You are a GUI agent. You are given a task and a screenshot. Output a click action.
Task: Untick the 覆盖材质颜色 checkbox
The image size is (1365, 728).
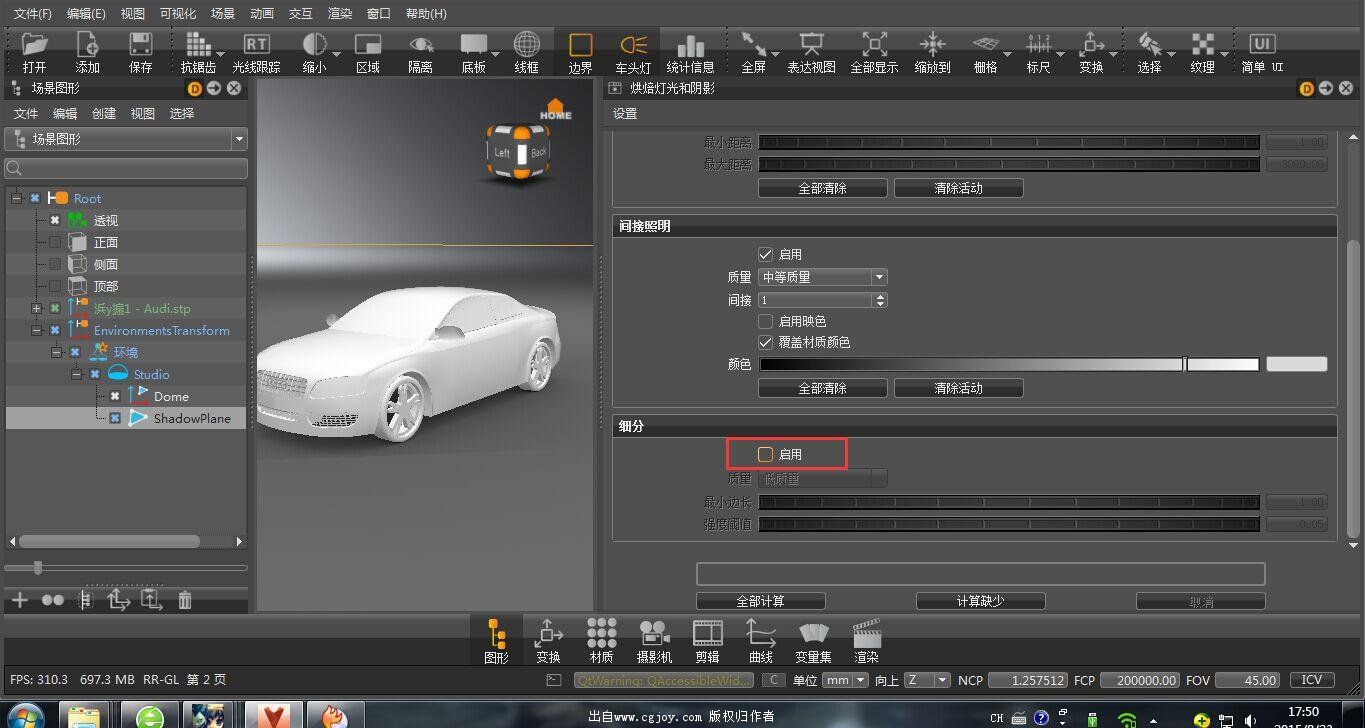[766, 342]
